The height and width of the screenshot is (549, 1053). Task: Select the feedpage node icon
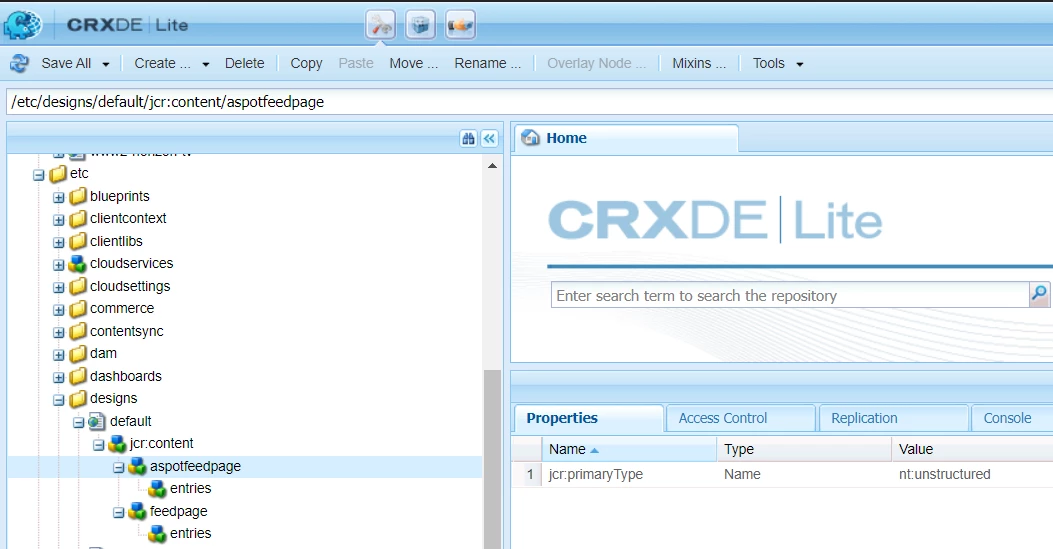click(x=138, y=511)
